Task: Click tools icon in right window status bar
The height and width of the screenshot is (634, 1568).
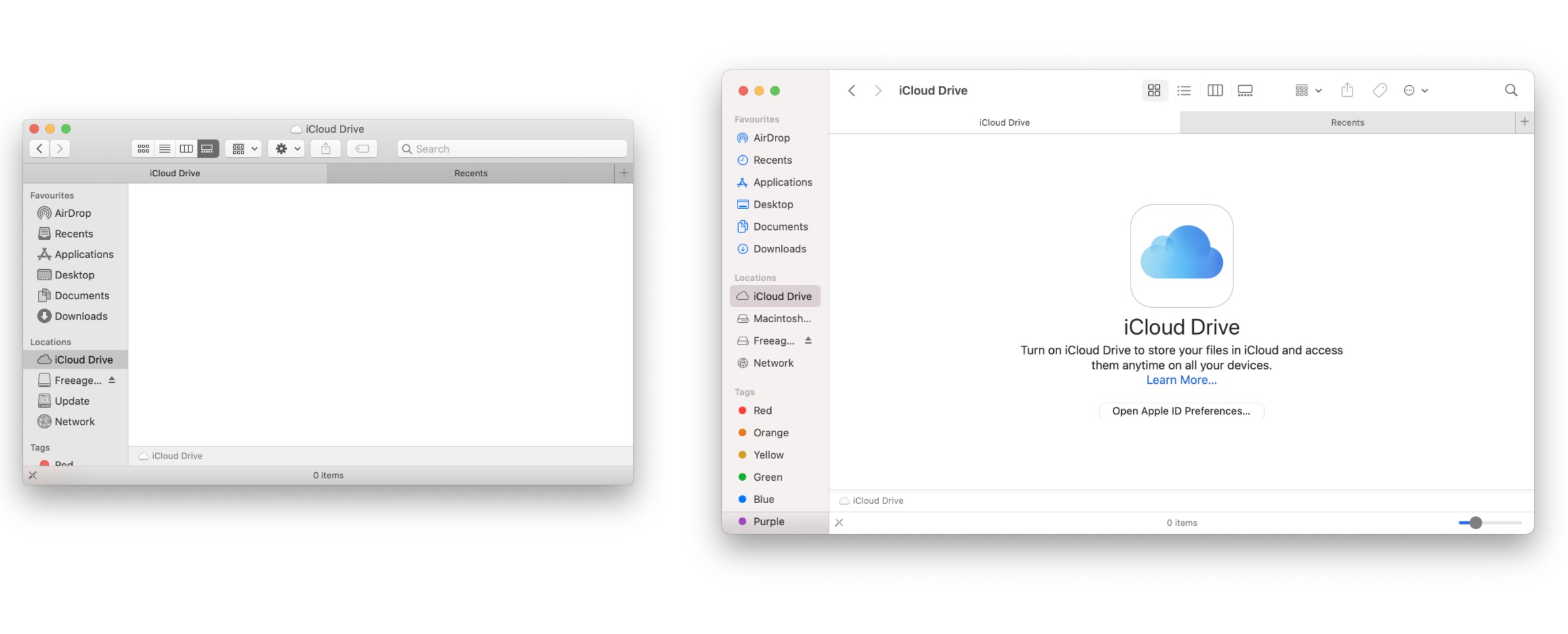Action: click(x=839, y=523)
